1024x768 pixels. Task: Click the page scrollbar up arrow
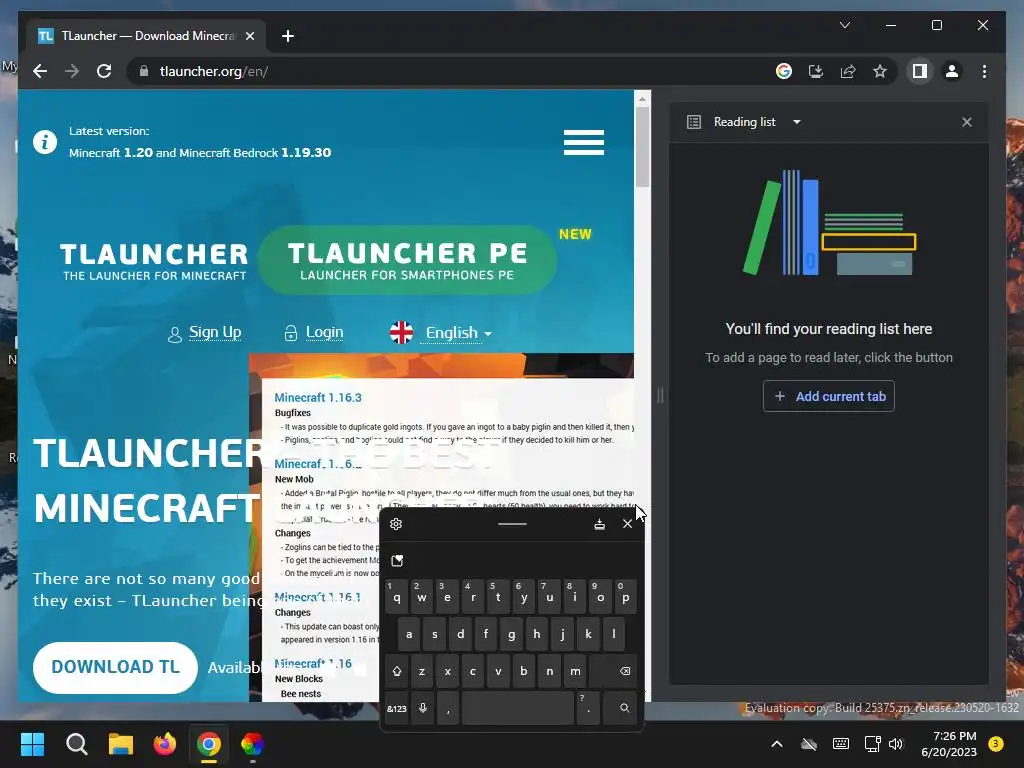click(642, 99)
